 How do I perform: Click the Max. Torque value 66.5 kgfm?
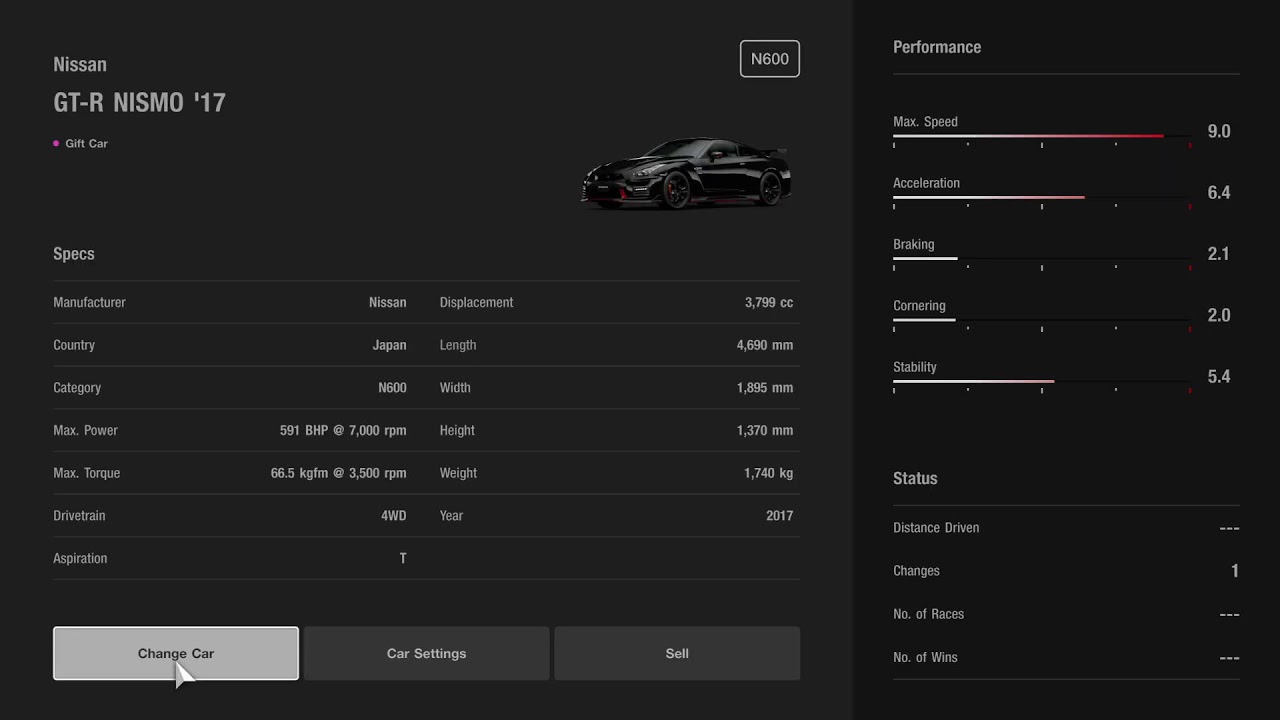click(x=299, y=473)
